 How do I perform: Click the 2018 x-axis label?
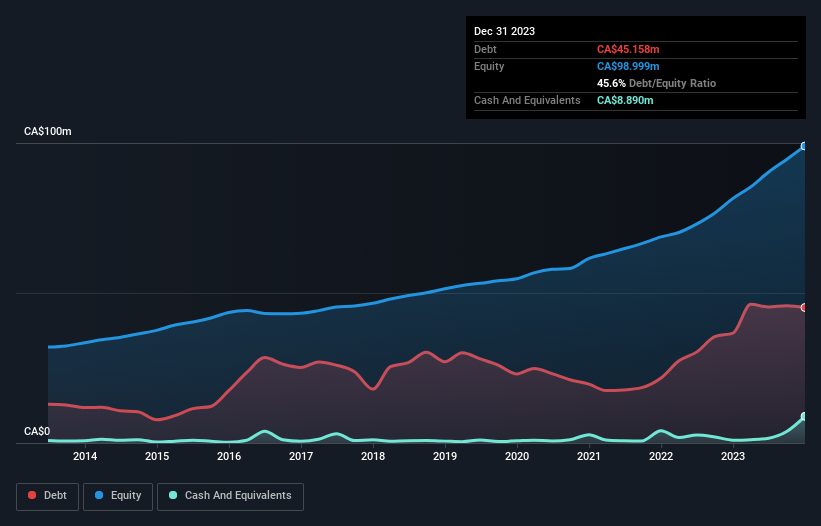pyautogui.click(x=373, y=456)
